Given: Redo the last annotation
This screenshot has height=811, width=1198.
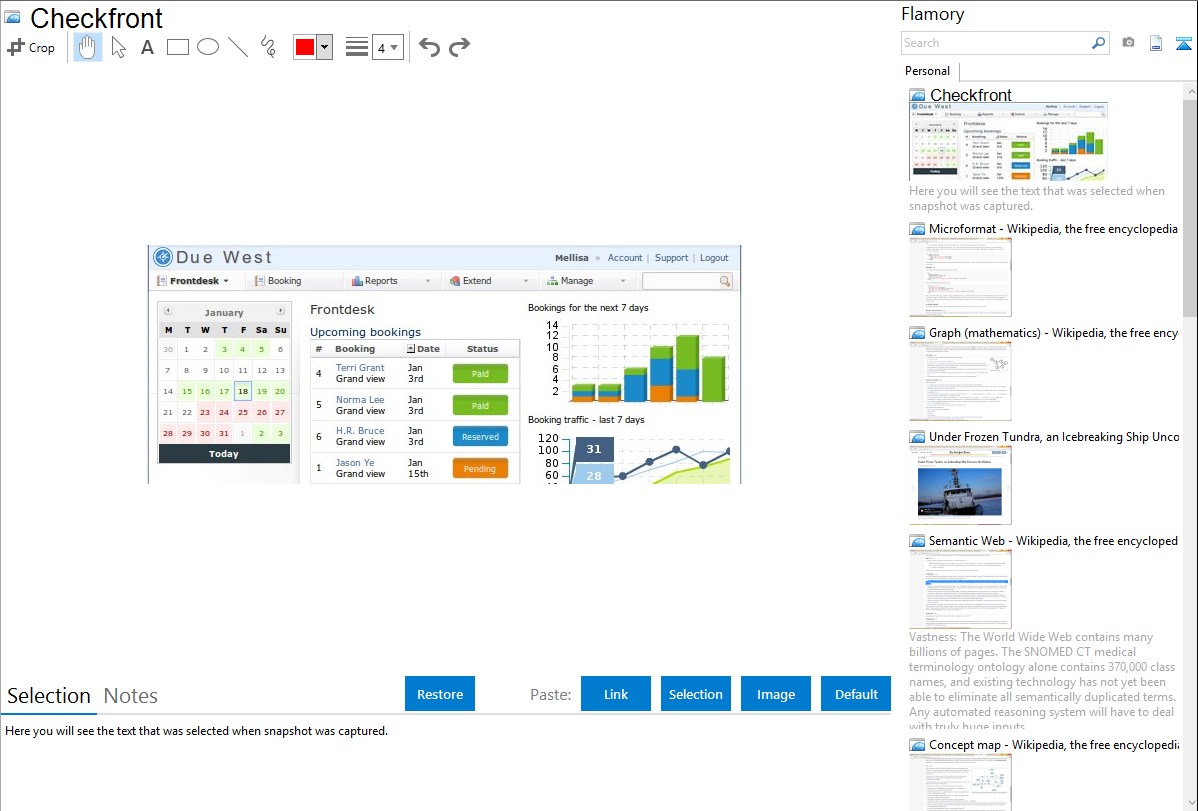Looking at the screenshot, I should (x=459, y=47).
